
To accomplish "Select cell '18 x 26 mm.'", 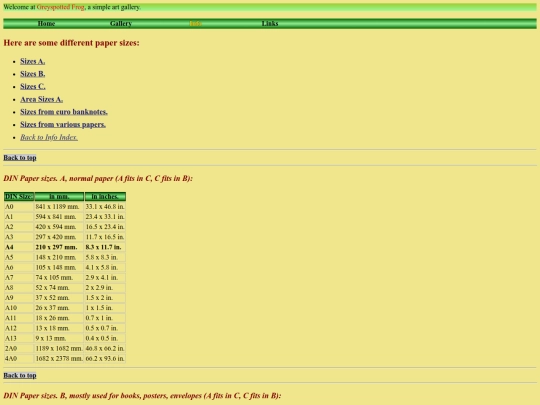I will click(x=59, y=318).
